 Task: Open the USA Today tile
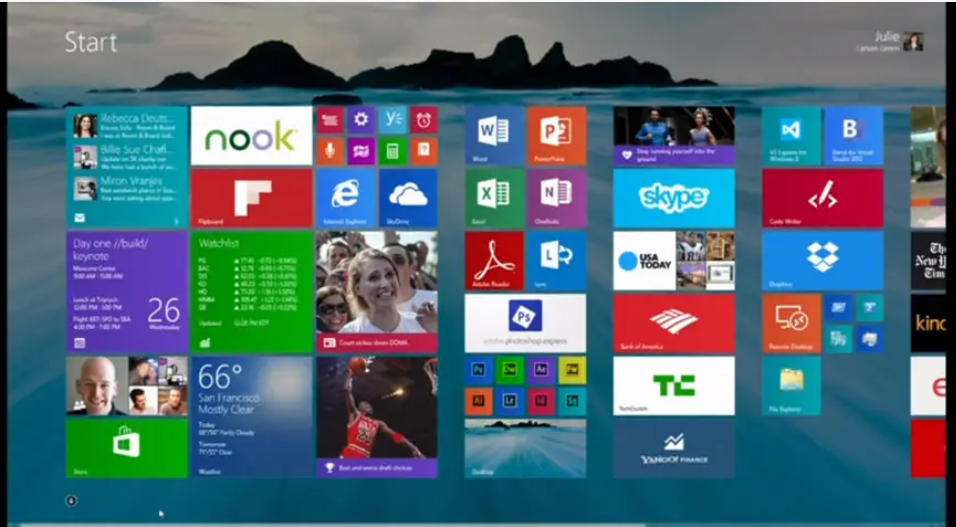(x=674, y=260)
